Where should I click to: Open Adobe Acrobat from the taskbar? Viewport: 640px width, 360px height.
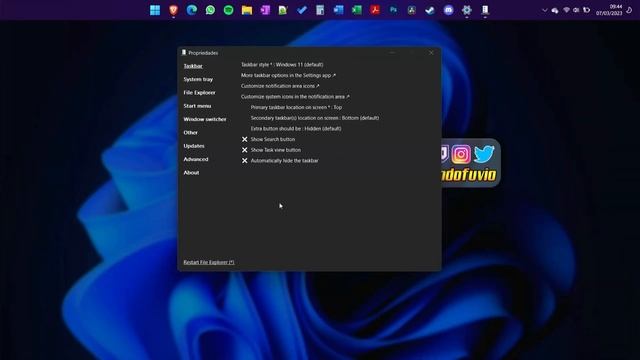(375, 10)
